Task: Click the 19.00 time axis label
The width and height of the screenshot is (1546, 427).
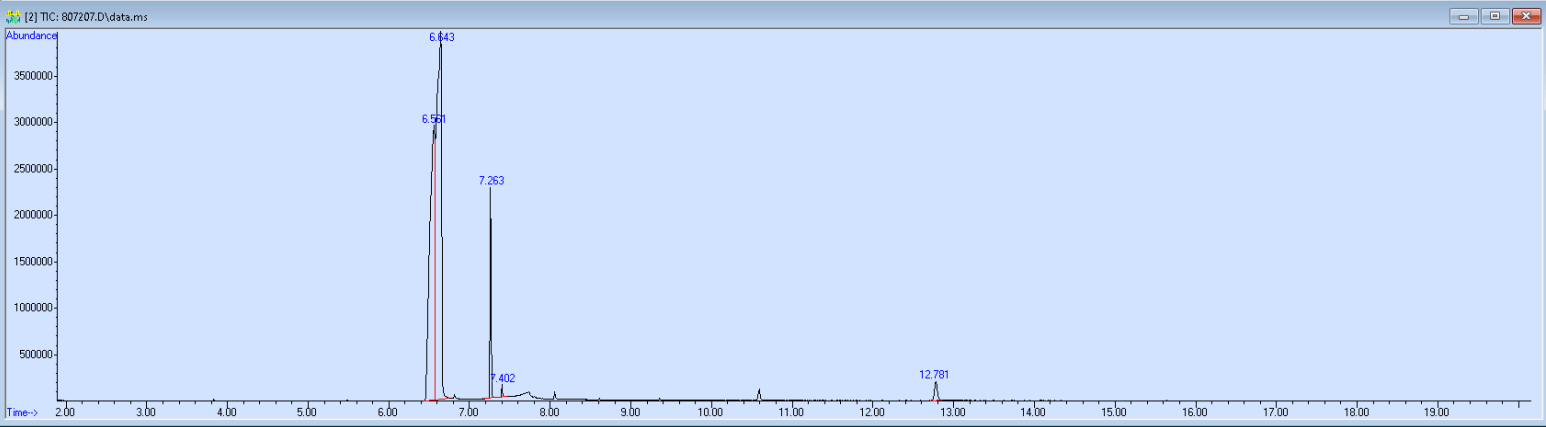Action: click(x=1437, y=412)
